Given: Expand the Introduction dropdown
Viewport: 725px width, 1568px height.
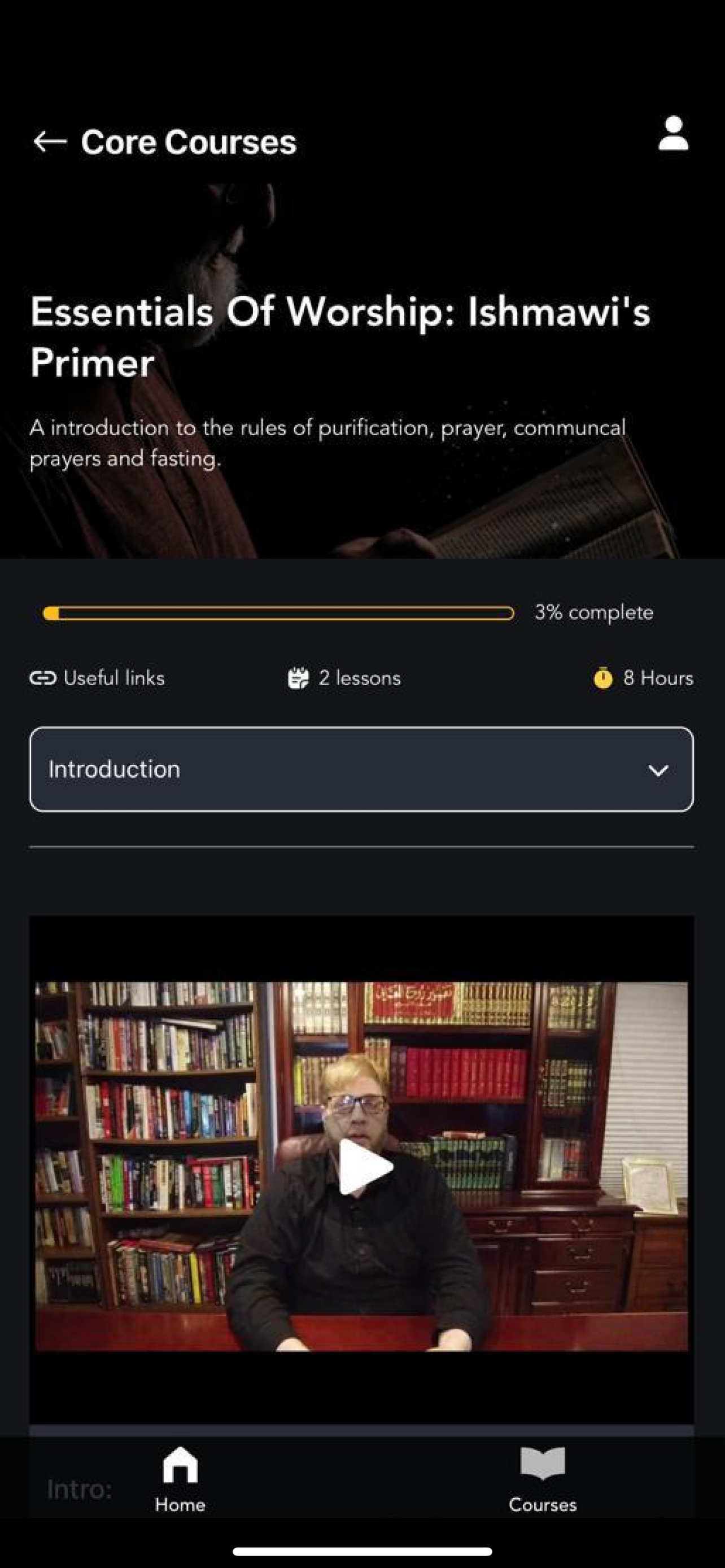Looking at the screenshot, I should 361,769.
